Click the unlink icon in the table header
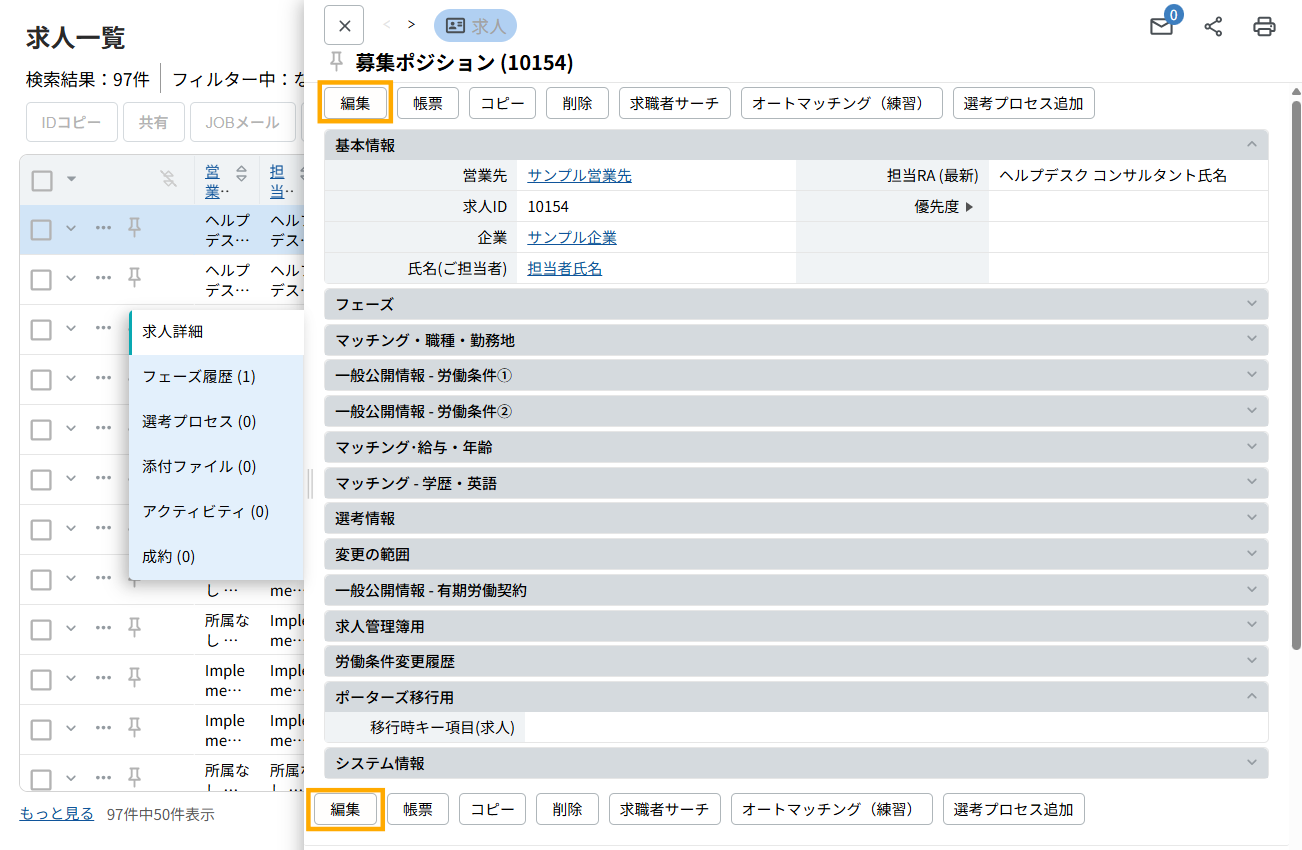The width and height of the screenshot is (1302, 850). pyautogui.click(x=168, y=179)
